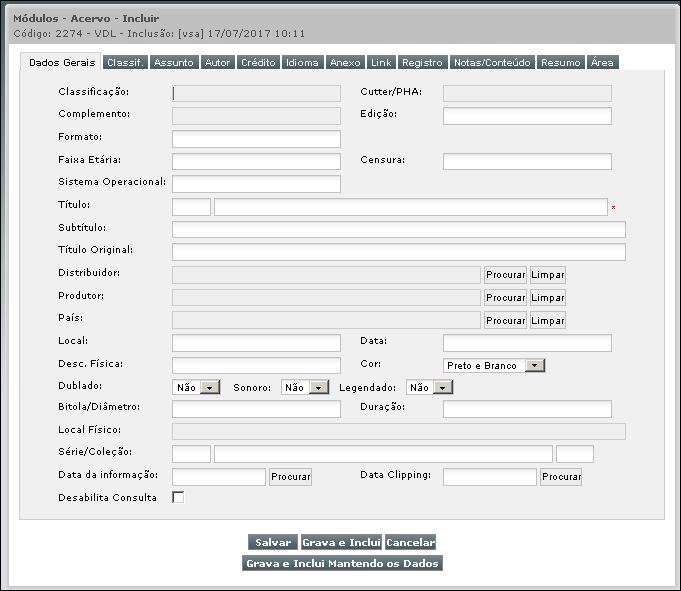This screenshot has height=591, width=681.
Task: Click Procurar next to Produtor
Action: (x=506, y=298)
